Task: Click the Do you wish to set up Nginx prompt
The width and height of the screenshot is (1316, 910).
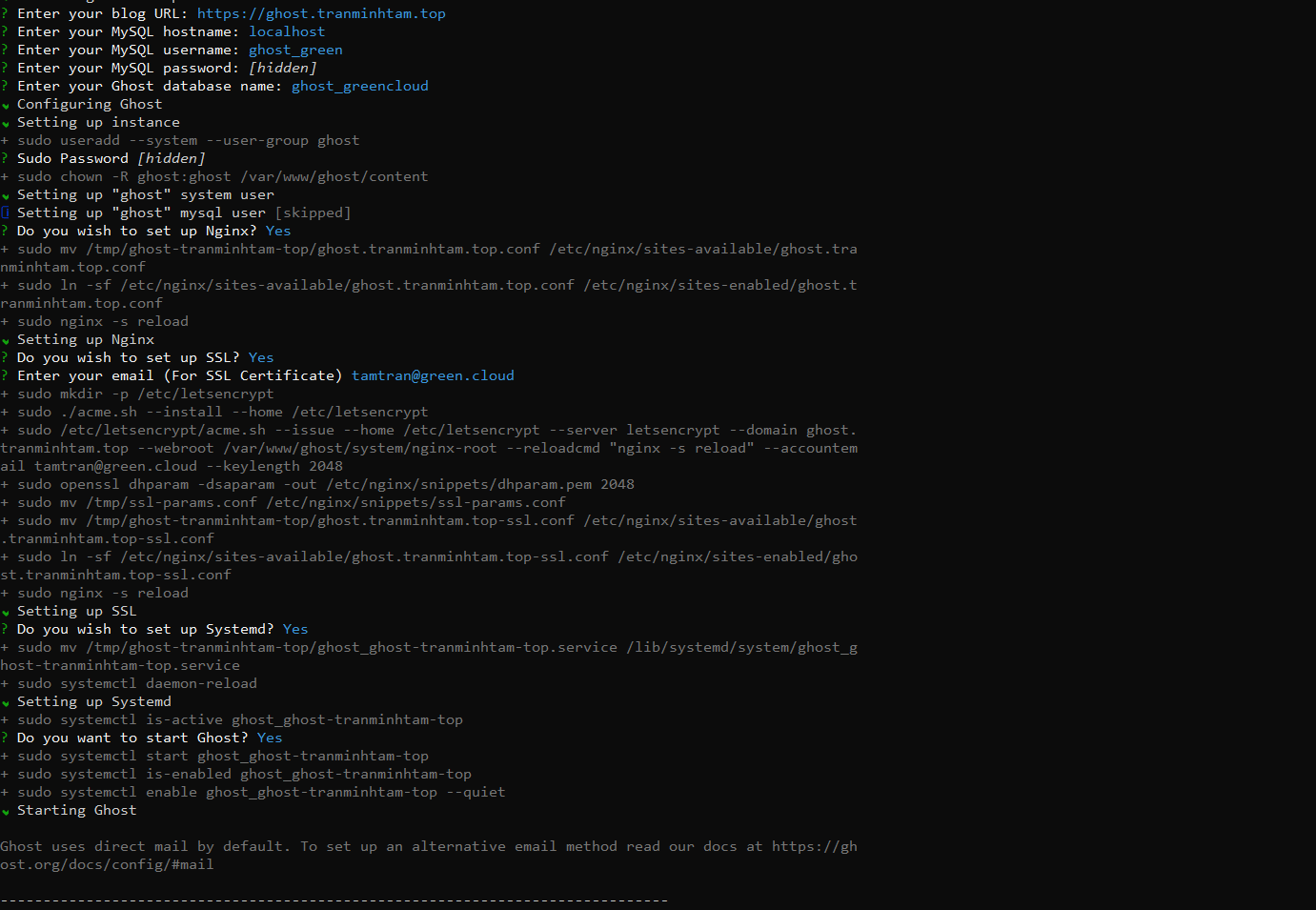Action: click(x=137, y=231)
